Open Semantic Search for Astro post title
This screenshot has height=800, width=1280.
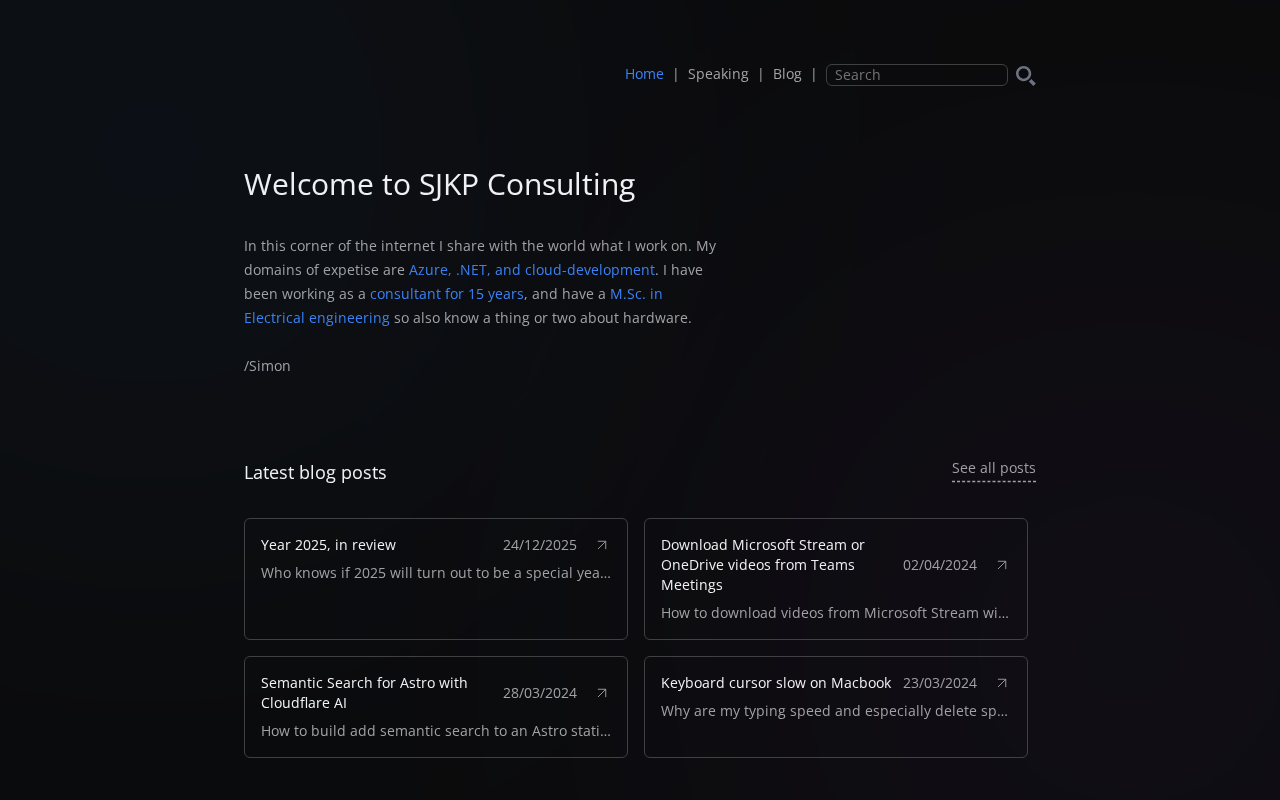(x=364, y=693)
